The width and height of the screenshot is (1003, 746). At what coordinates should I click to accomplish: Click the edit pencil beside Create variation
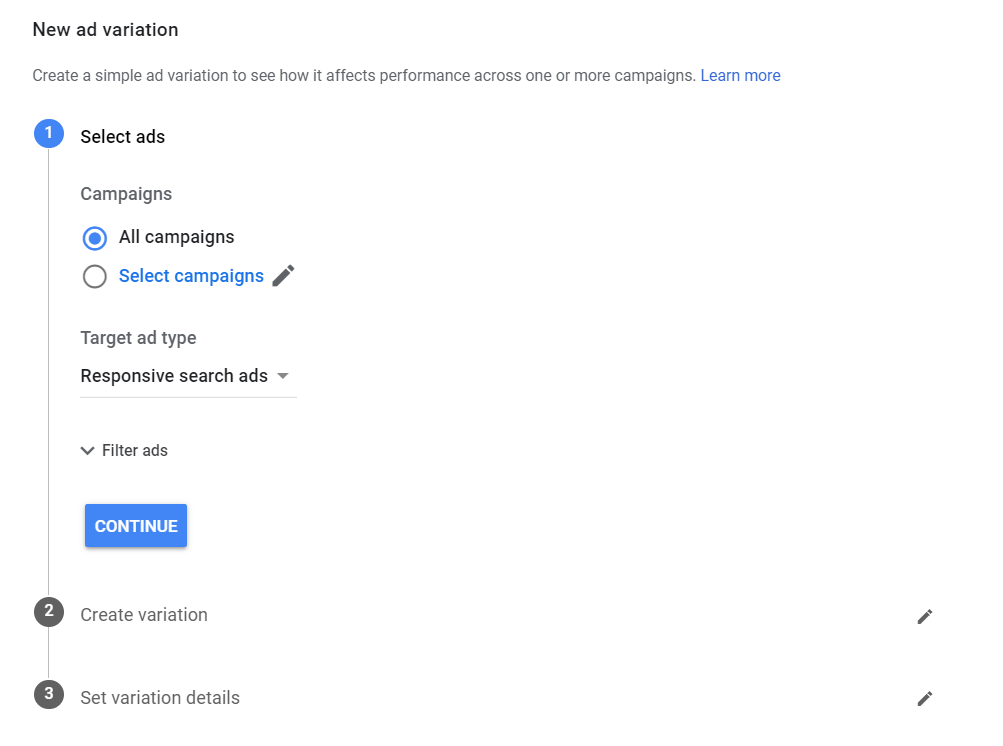925,616
